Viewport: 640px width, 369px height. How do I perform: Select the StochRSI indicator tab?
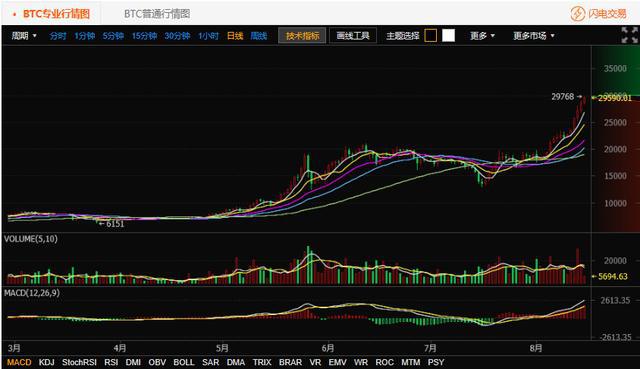79,362
